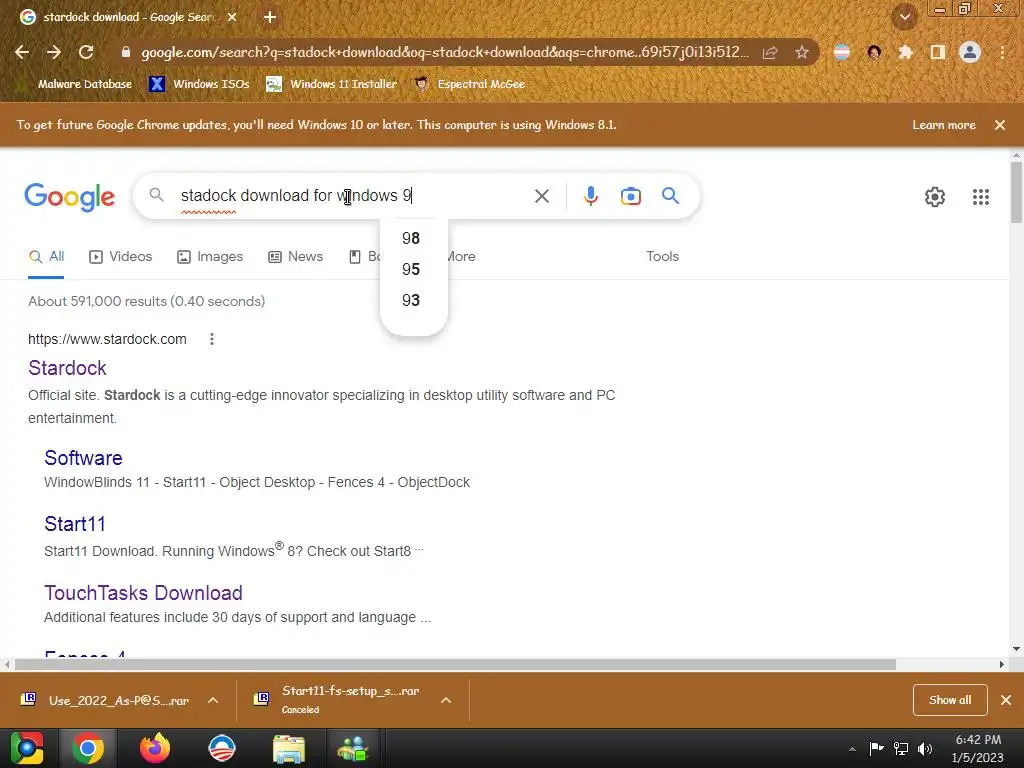
Task: Open the search Tools options
Action: (662, 257)
